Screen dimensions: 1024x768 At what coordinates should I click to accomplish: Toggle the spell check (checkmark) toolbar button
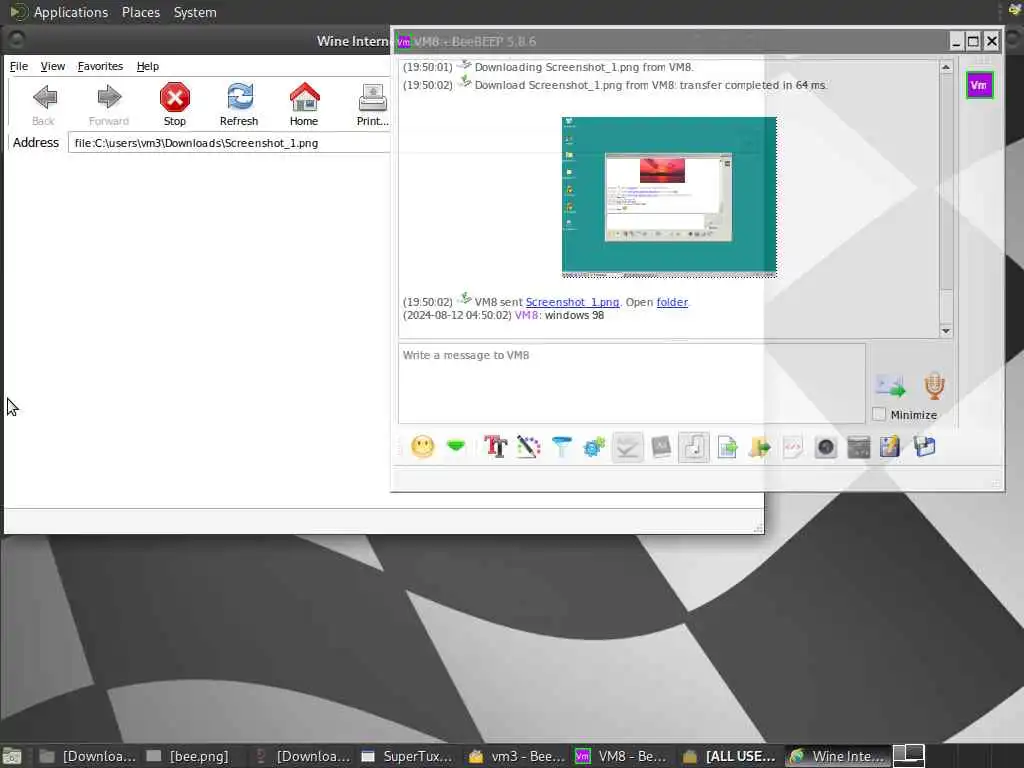click(x=628, y=447)
